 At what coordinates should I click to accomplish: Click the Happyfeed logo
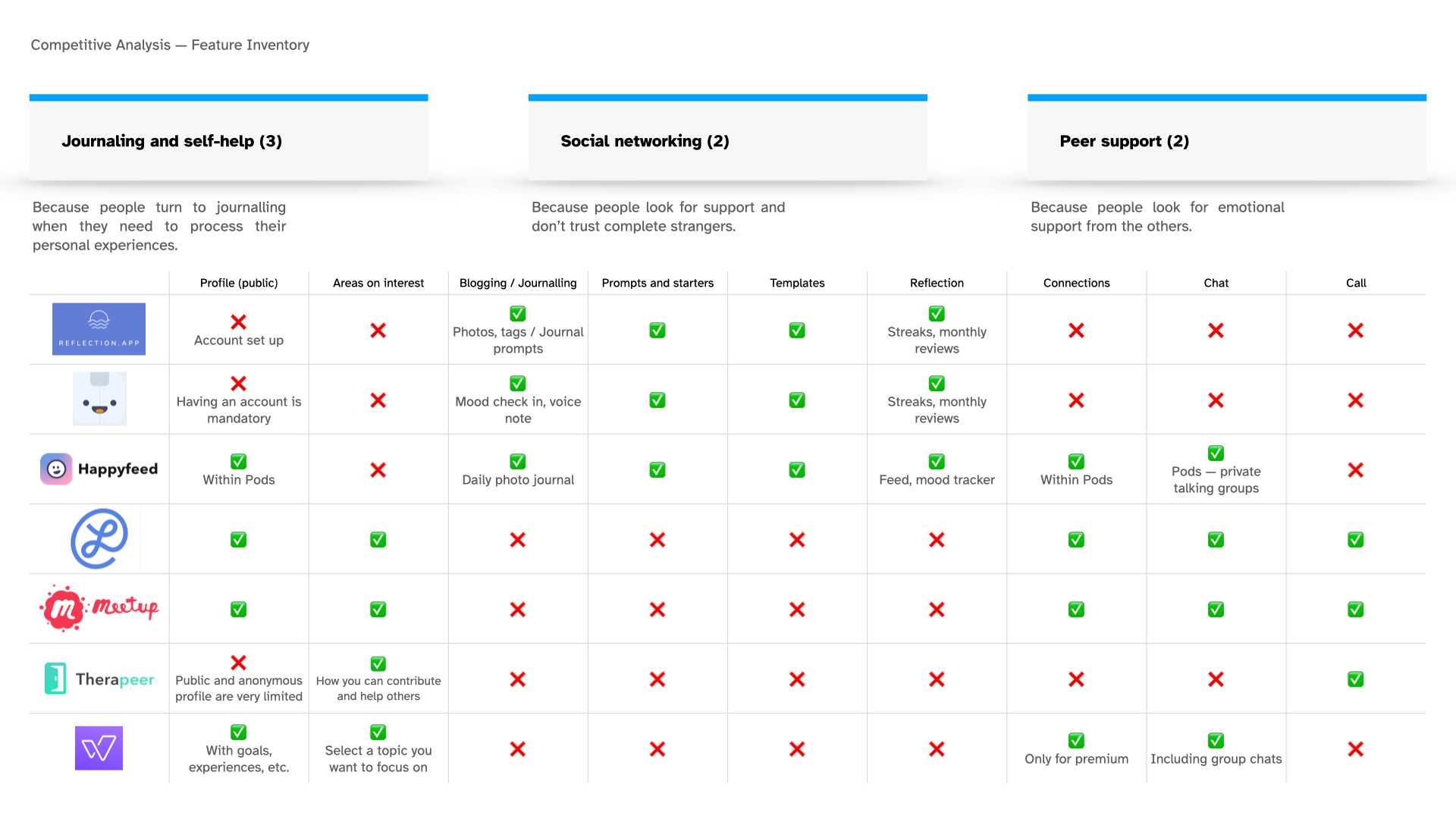pos(99,469)
